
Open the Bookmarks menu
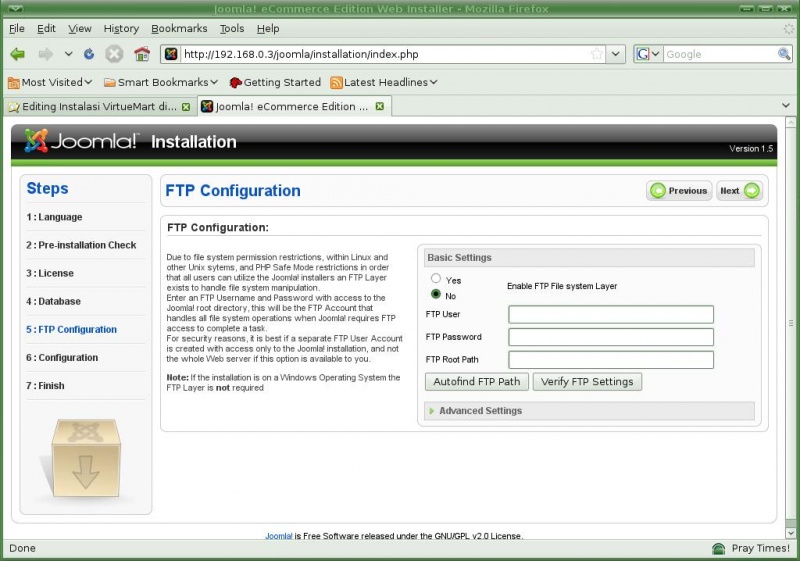[x=179, y=29]
